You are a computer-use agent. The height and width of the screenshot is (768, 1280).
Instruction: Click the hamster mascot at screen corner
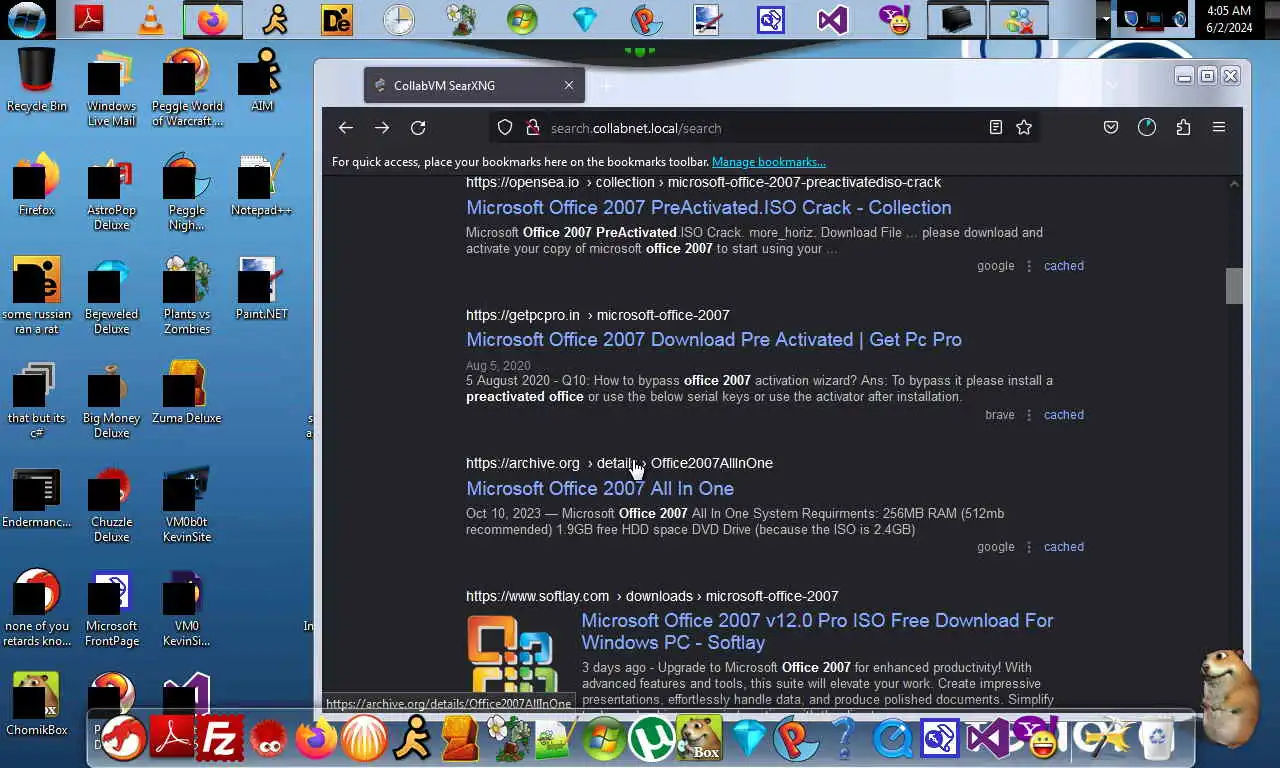(x=1227, y=697)
